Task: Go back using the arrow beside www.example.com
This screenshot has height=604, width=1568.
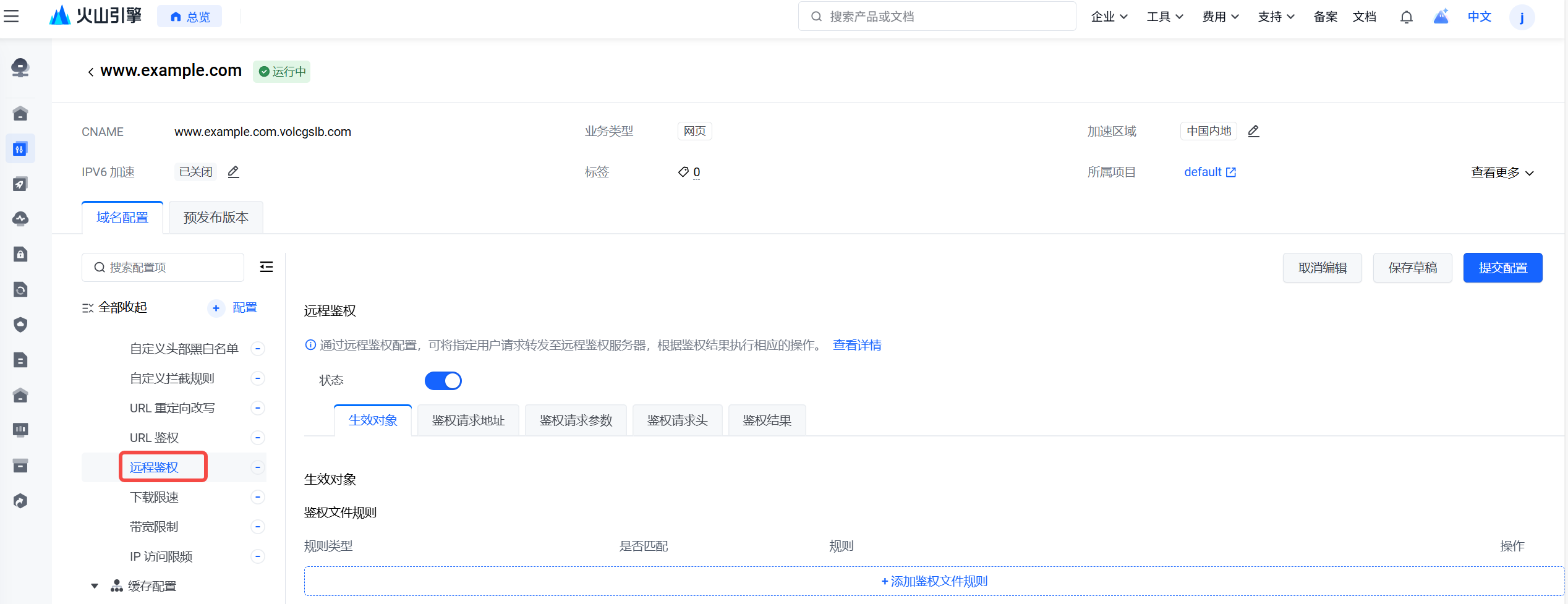Action: coord(90,72)
